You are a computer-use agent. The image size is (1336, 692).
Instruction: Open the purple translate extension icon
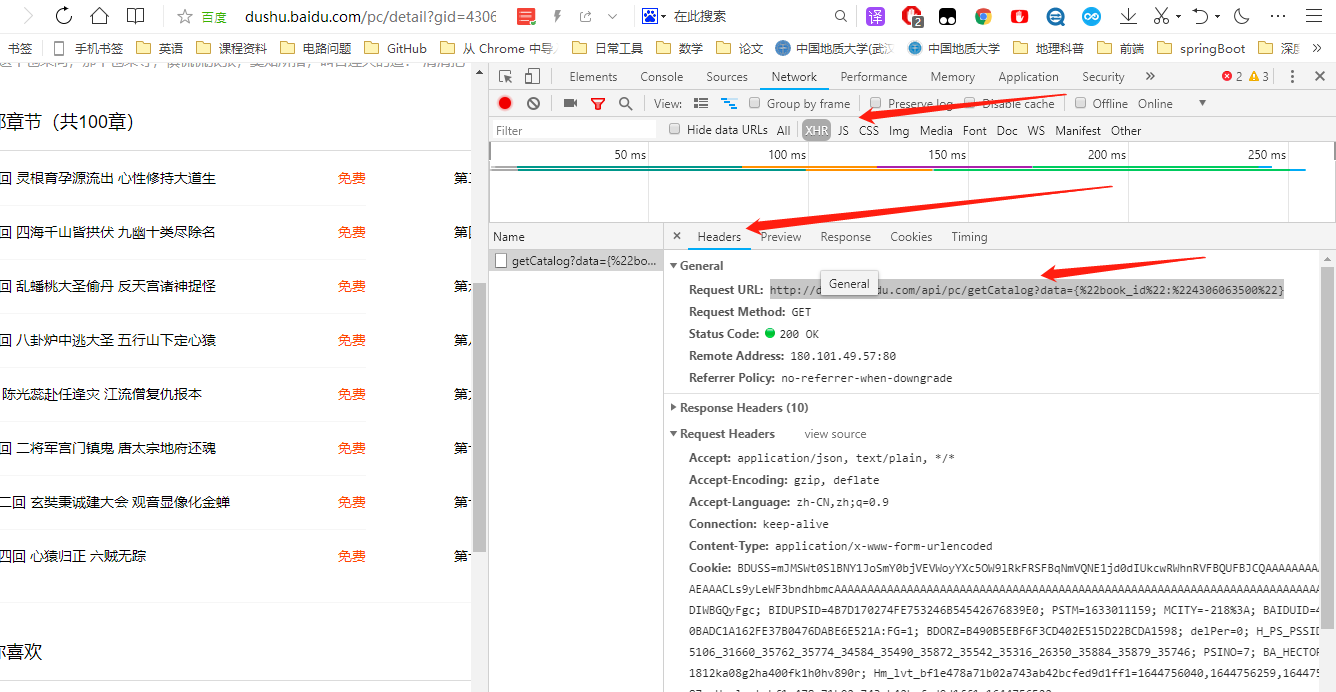point(875,16)
